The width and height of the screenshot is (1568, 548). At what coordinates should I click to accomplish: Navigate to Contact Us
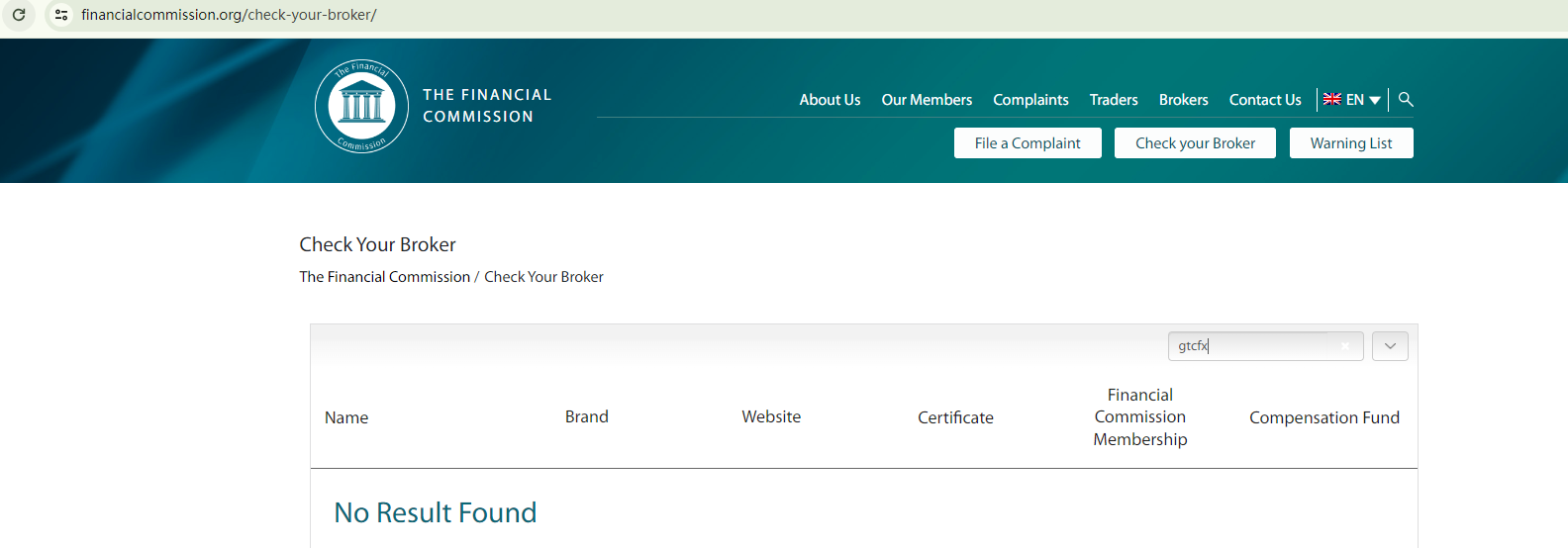pyautogui.click(x=1264, y=100)
